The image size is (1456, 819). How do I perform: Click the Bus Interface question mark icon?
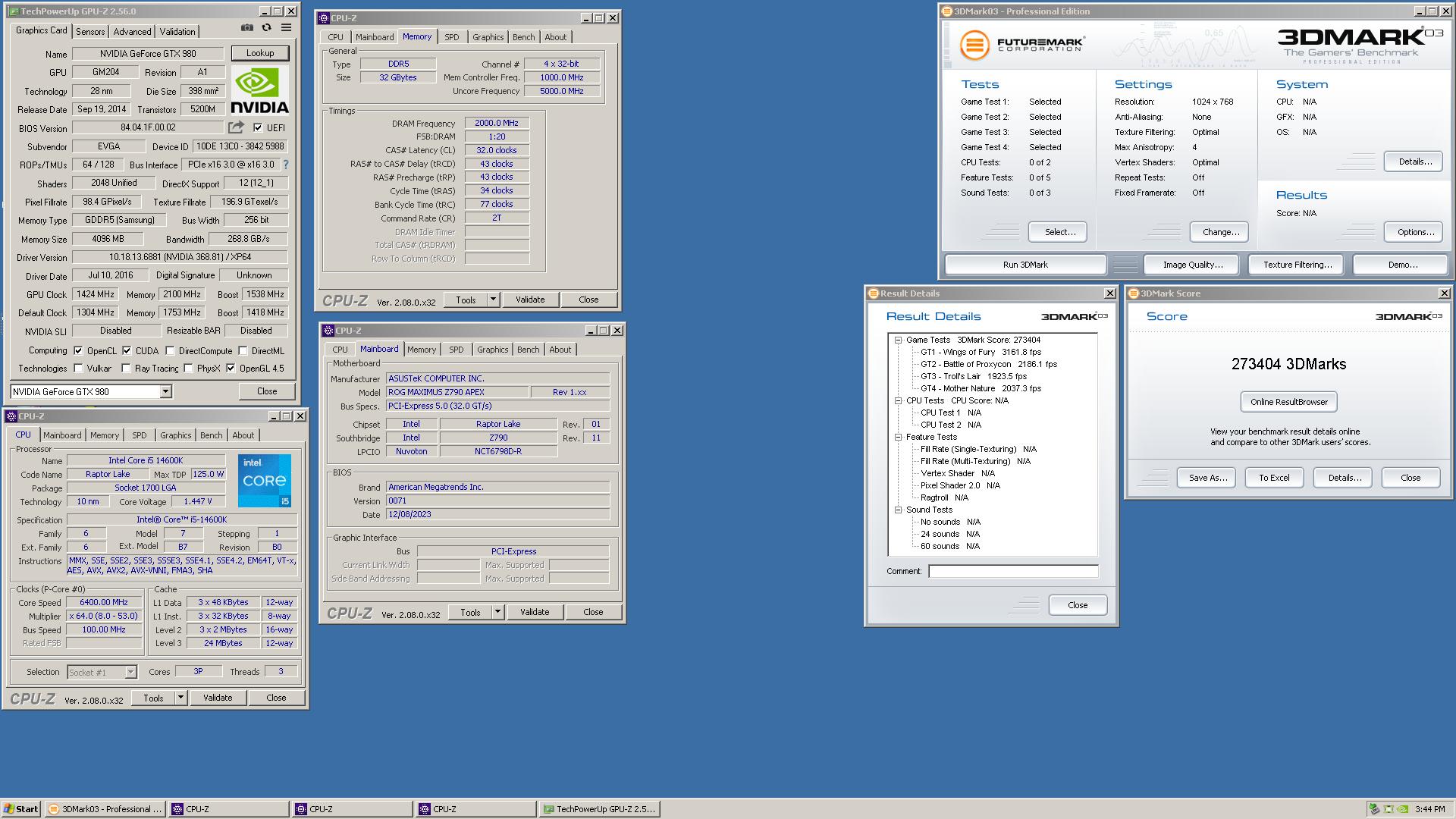[286, 165]
